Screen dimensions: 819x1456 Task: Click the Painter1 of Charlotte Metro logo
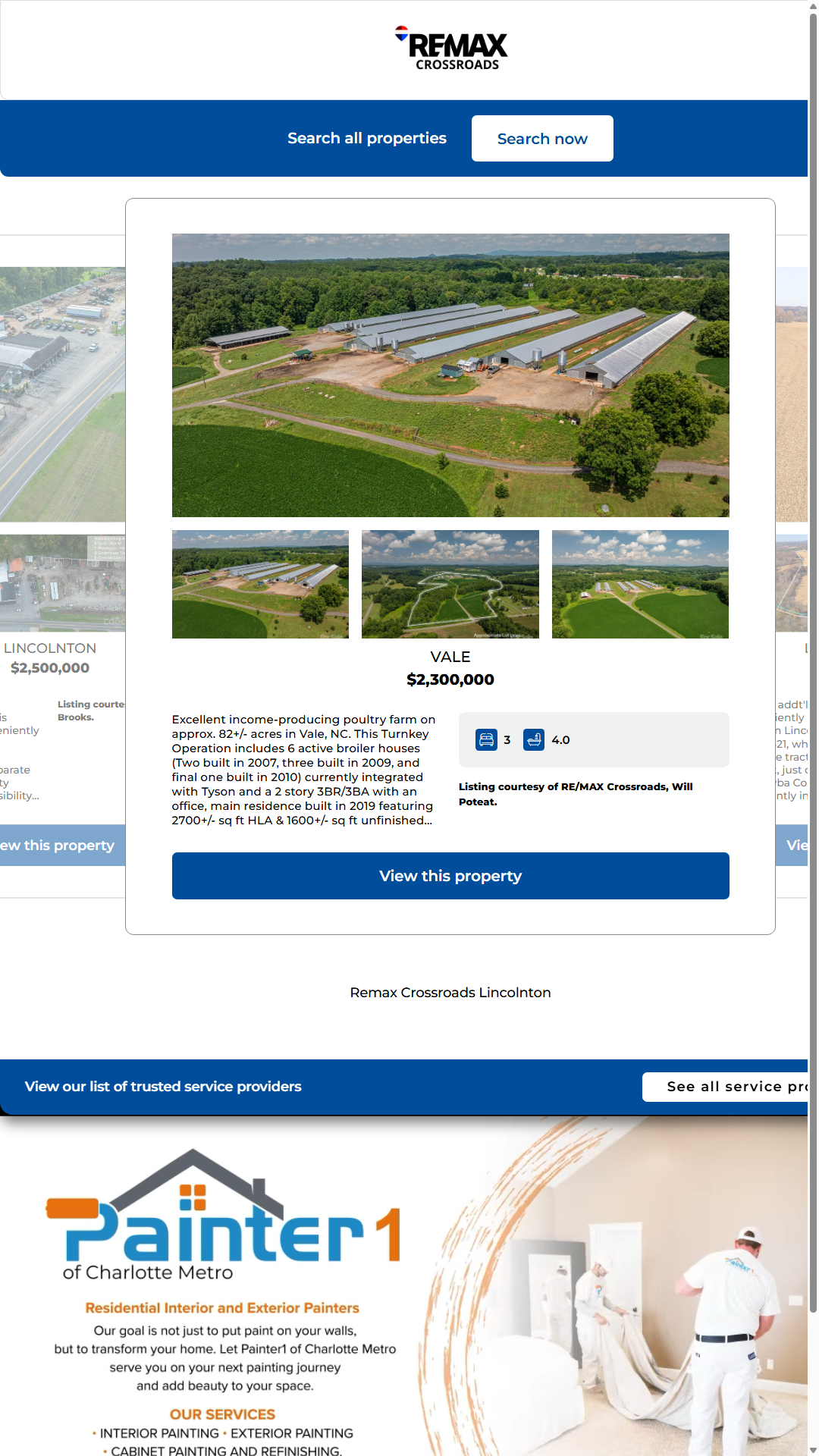(223, 1216)
